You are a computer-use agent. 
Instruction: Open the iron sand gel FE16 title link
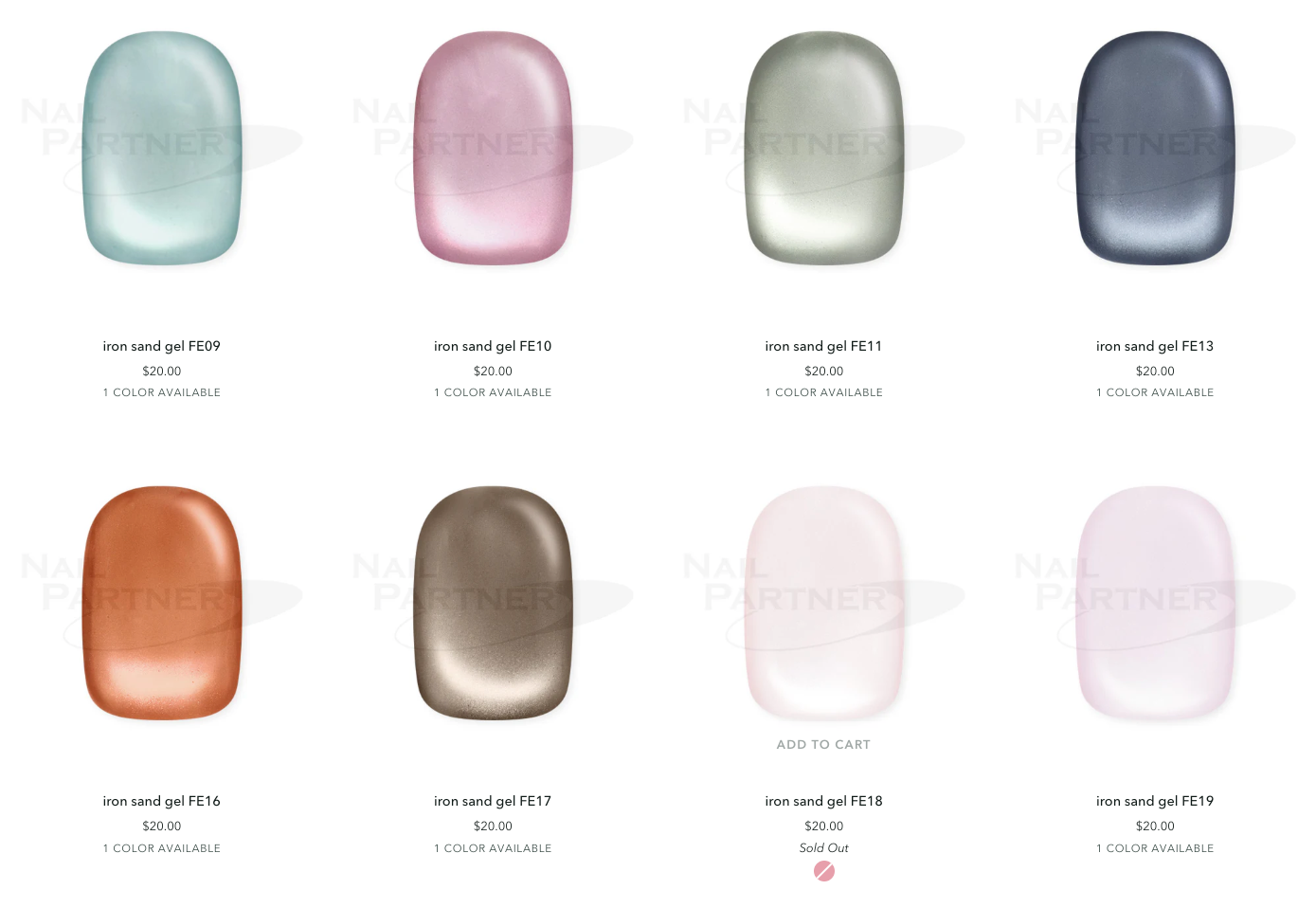tap(162, 801)
